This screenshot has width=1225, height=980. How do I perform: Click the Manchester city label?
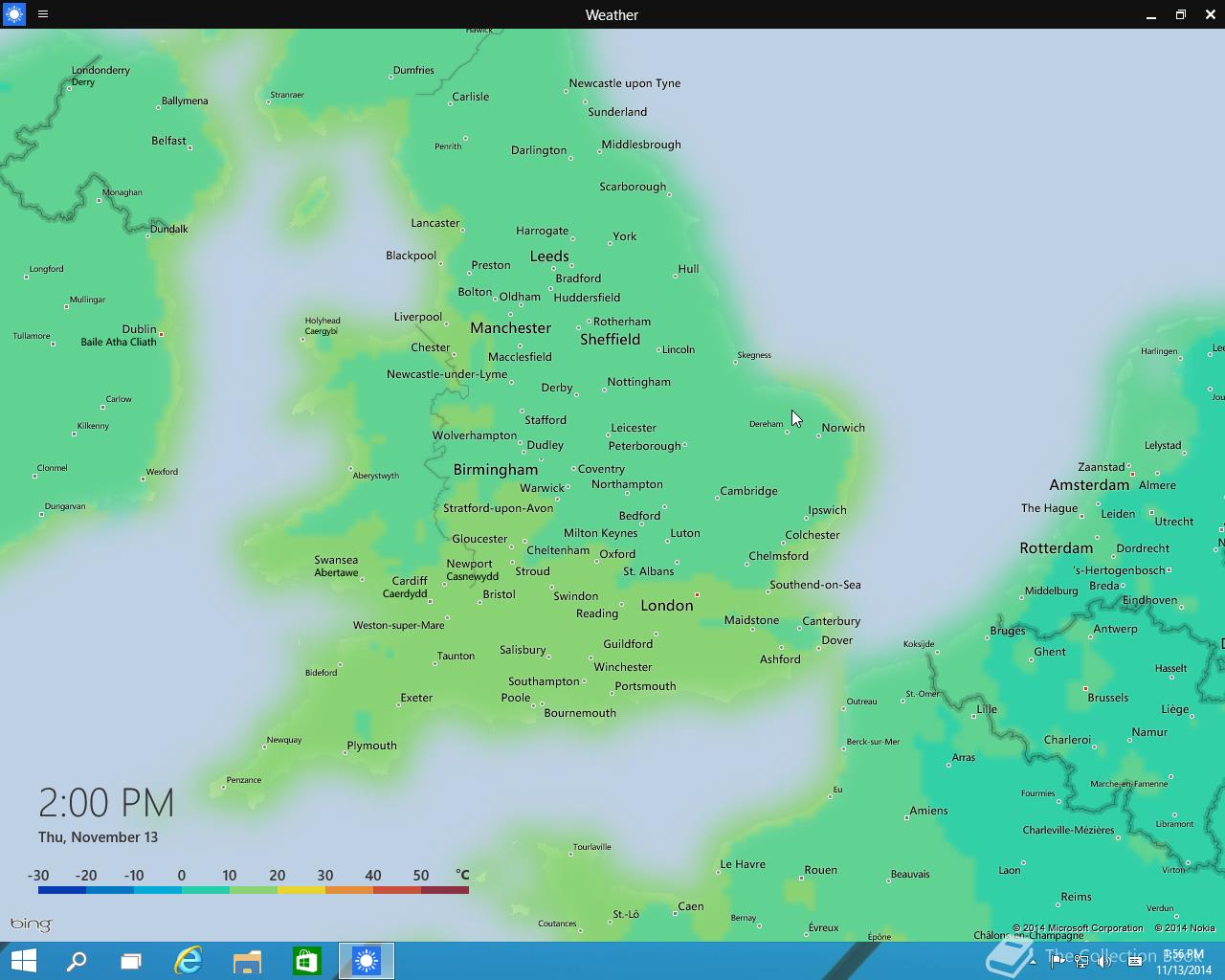[x=510, y=328]
